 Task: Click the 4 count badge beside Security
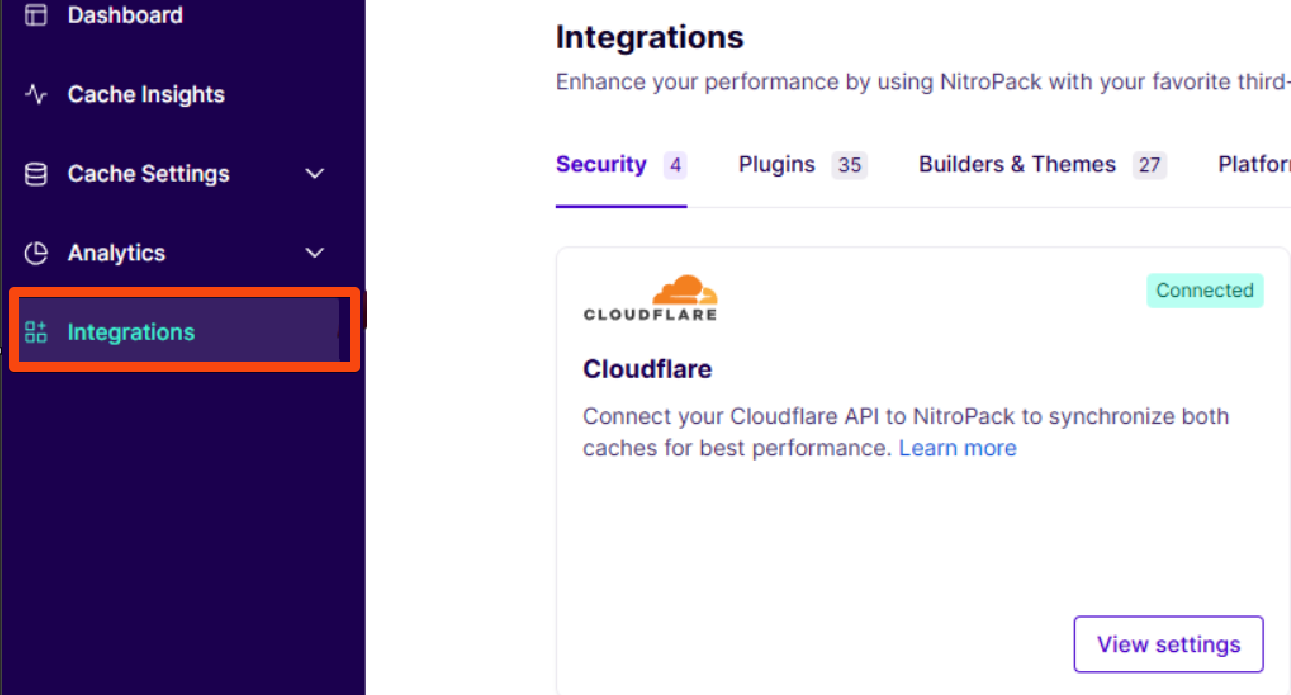[675, 165]
